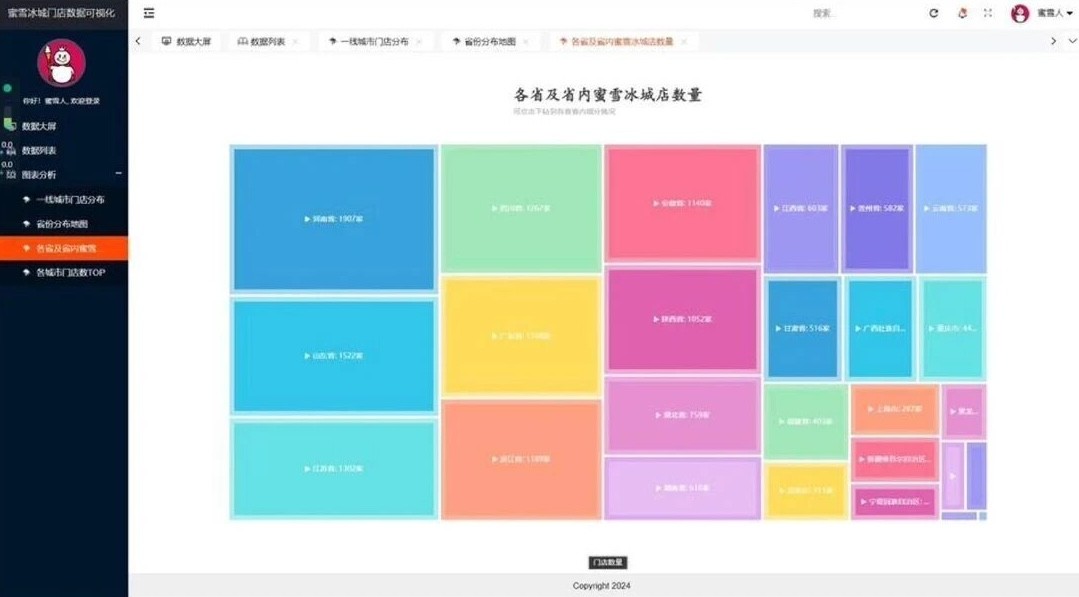Close the 数据列表 tab
This screenshot has height=597, width=1079.
(295, 41)
